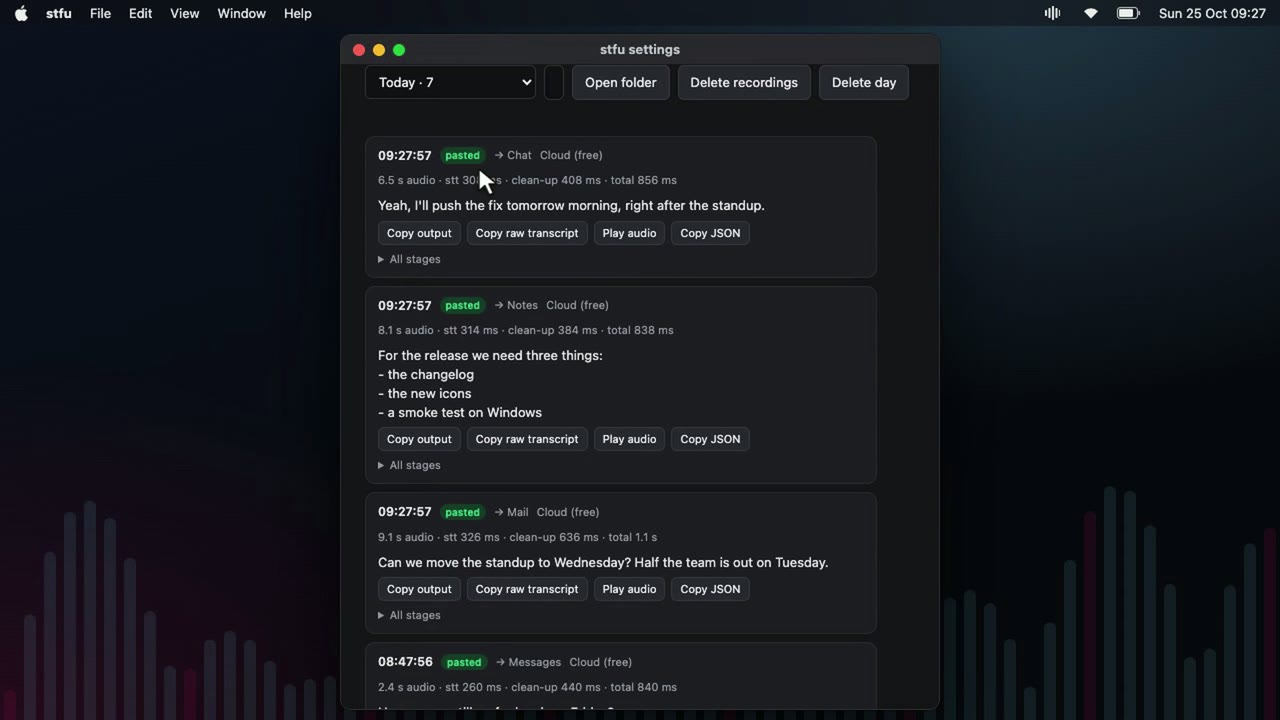Screen dimensions: 1280x720
Task: Open the Window menu
Action: 242,13
